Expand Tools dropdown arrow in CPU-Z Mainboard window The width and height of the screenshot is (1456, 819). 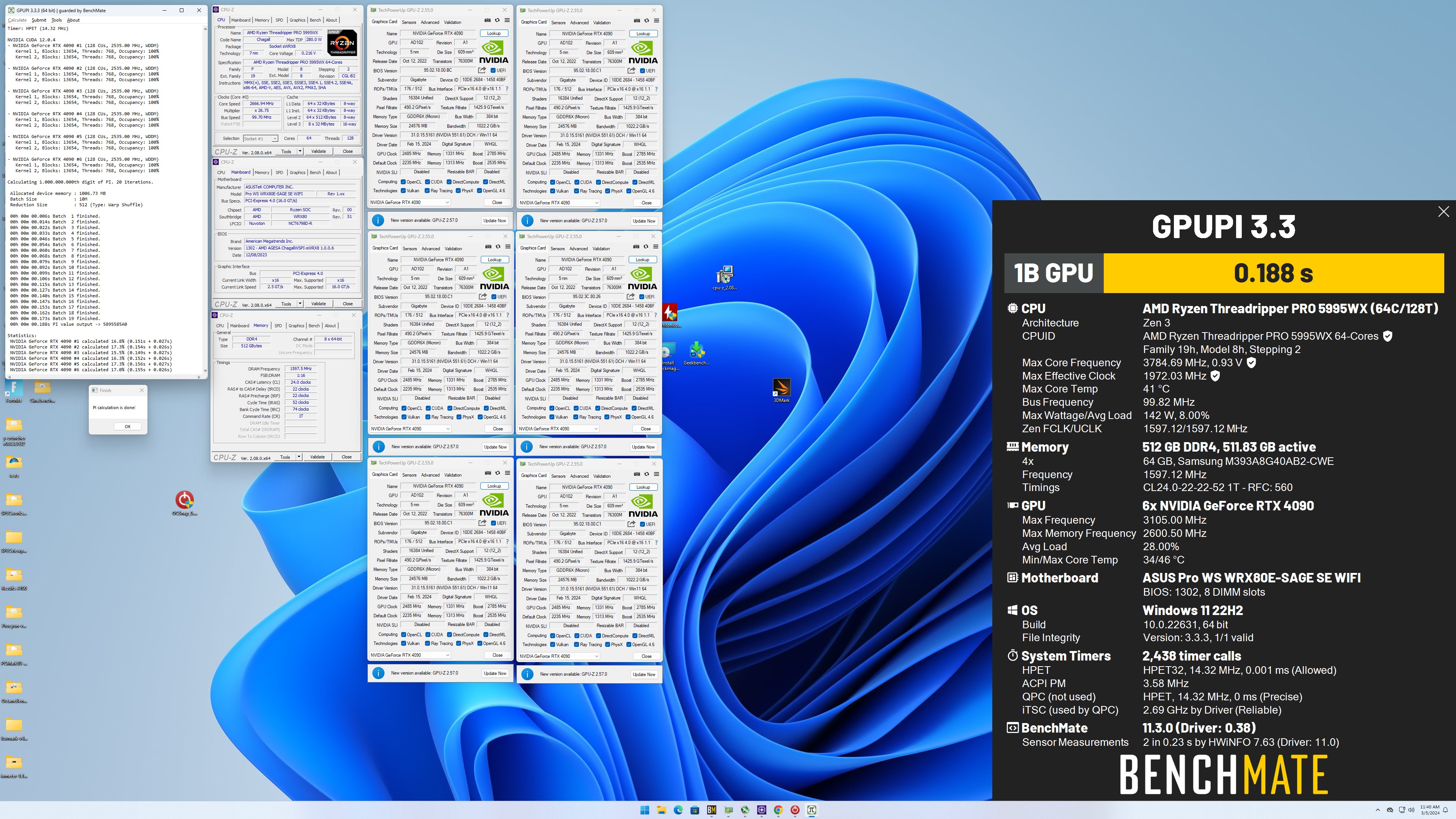[x=300, y=304]
